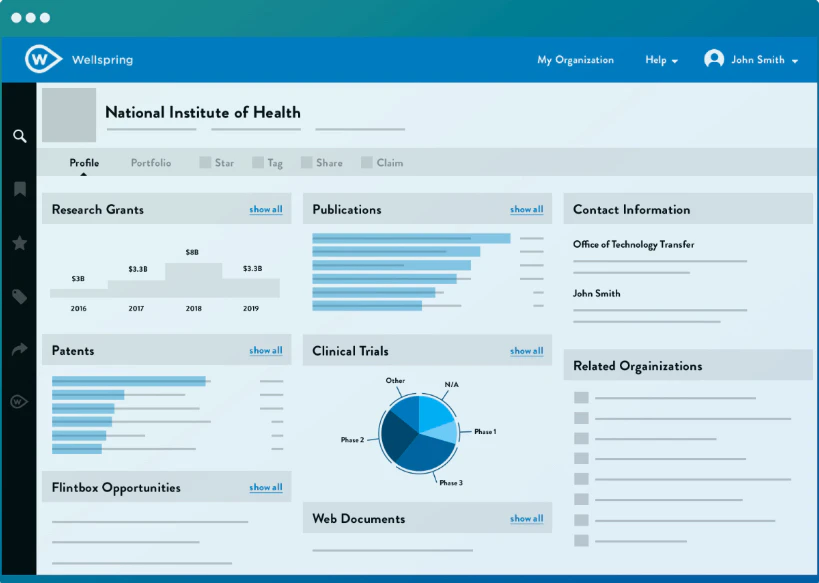Viewport: 819px width, 583px height.
Task: Click the organization logo thumbnail placeholder
Action: point(69,115)
